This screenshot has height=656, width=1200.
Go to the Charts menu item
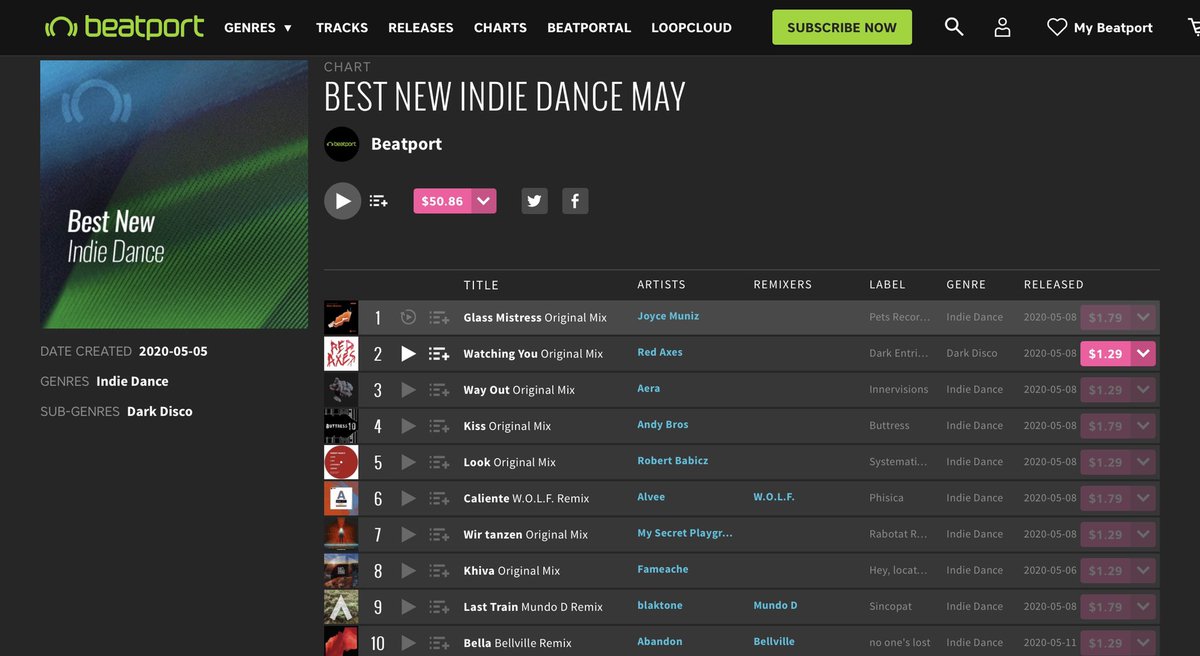click(500, 27)
